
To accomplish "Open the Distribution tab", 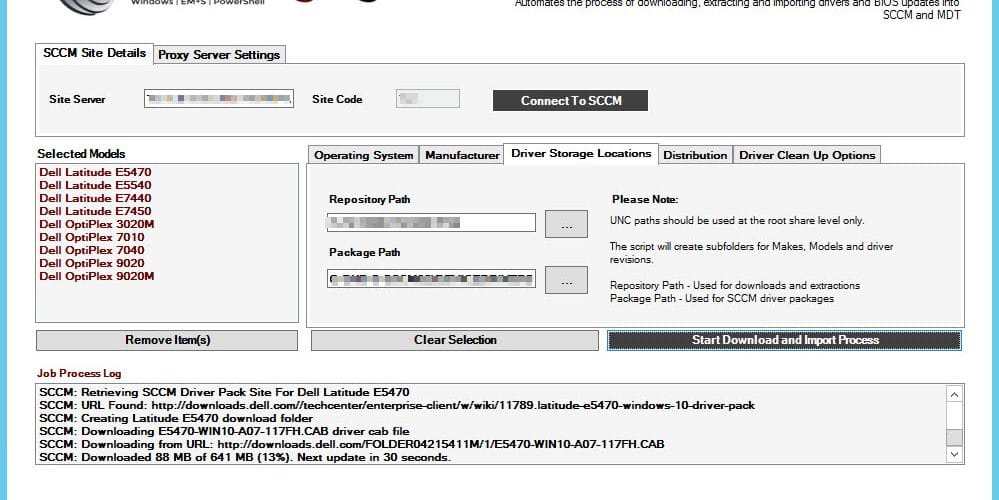I will coord(694,155).
